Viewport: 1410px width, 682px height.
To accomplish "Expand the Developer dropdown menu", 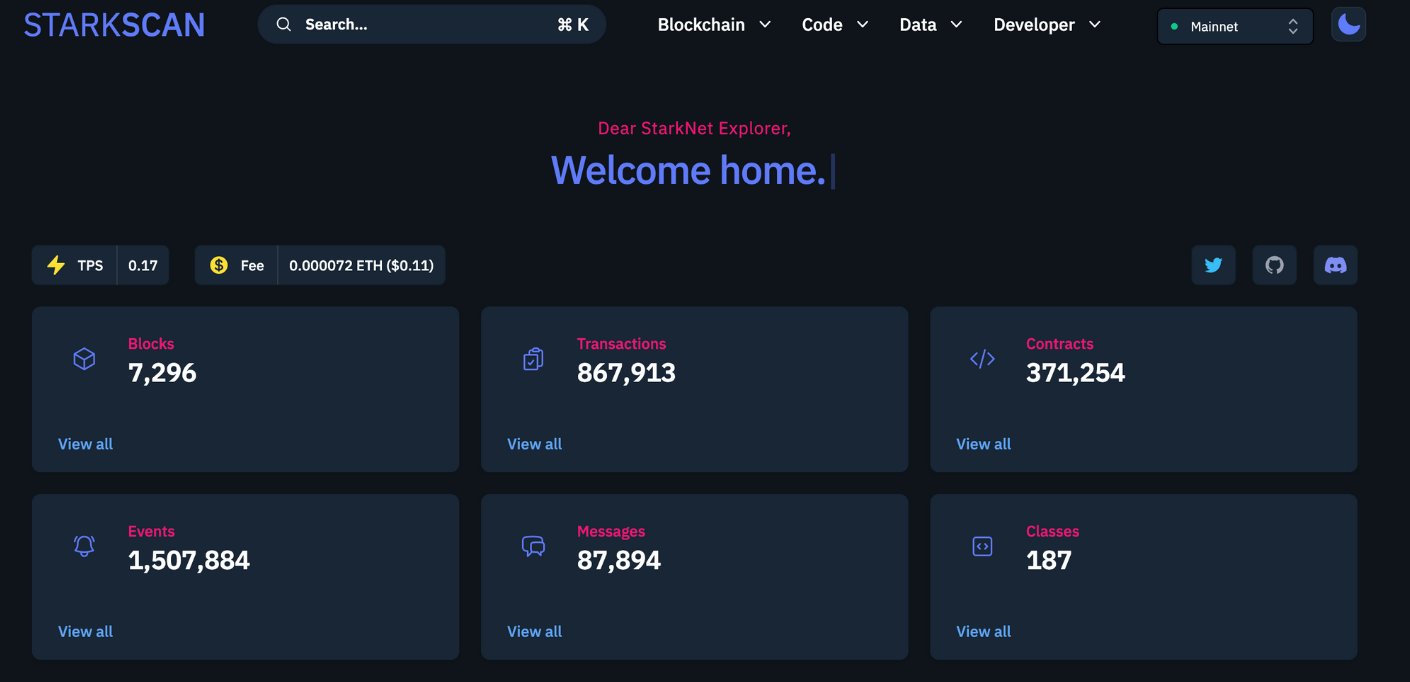I will pyautogui.click(x=1046, y=25).
